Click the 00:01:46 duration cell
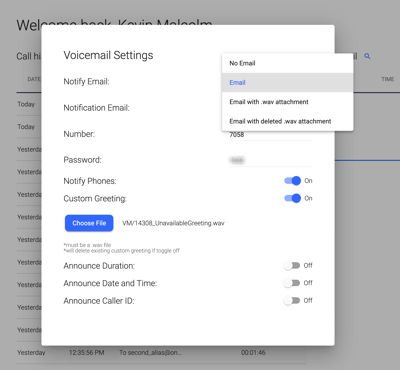Viewport: 400px width, 370px height. [253, 353]
